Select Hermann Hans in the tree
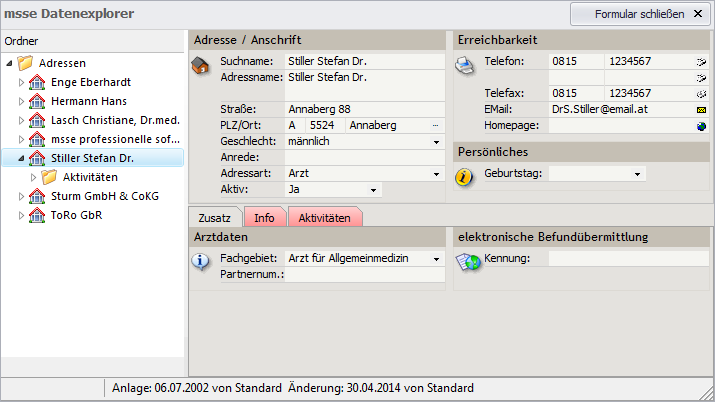This screenshot has width=715, height=402. coord(89,101)
